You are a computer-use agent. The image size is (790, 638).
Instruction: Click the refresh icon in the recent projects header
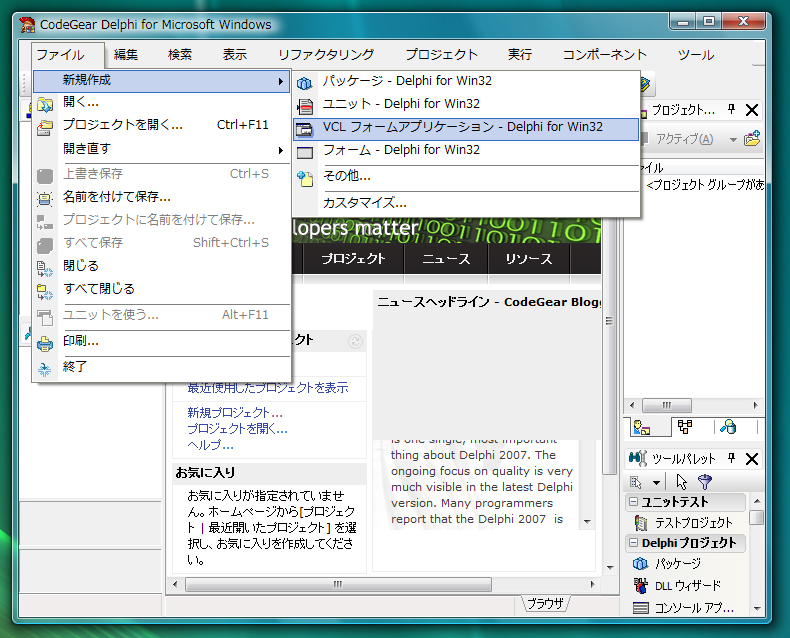355,341
